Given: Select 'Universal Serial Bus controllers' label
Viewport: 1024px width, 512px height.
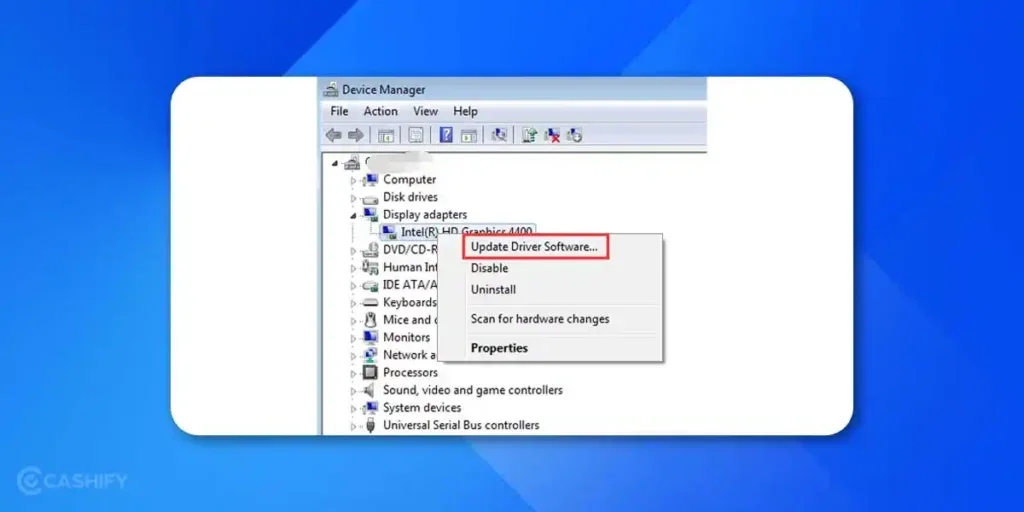Looking at the screenshot, I should pos(461,425).
